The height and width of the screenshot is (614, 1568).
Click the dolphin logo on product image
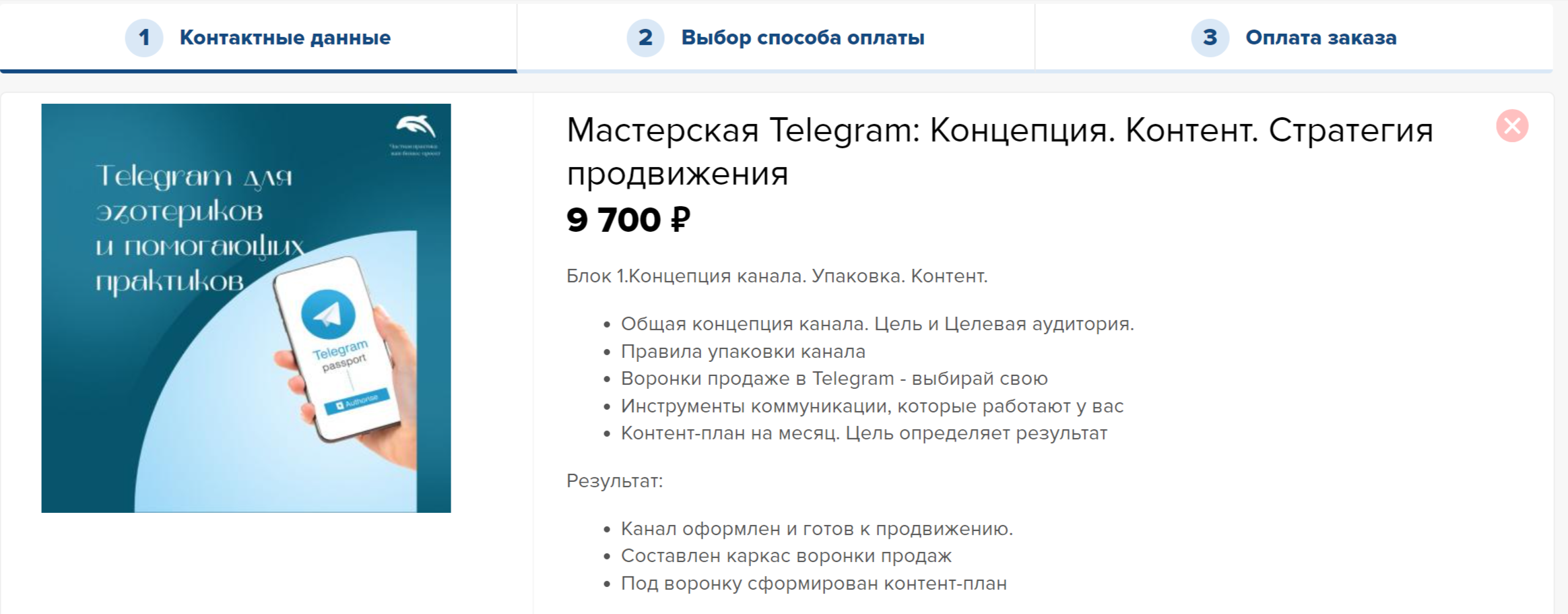[416, 126]
